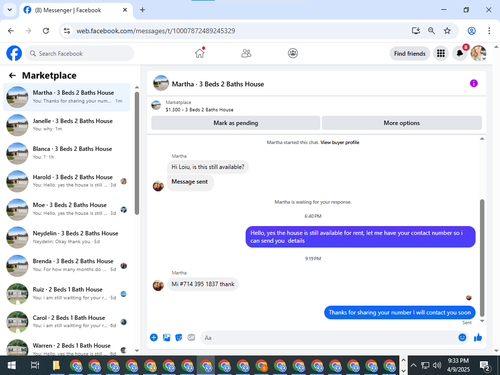Viewport: 500px width, 375px height.
Task: Open the Facebook logo home link
Action: [x=14, y=53]
